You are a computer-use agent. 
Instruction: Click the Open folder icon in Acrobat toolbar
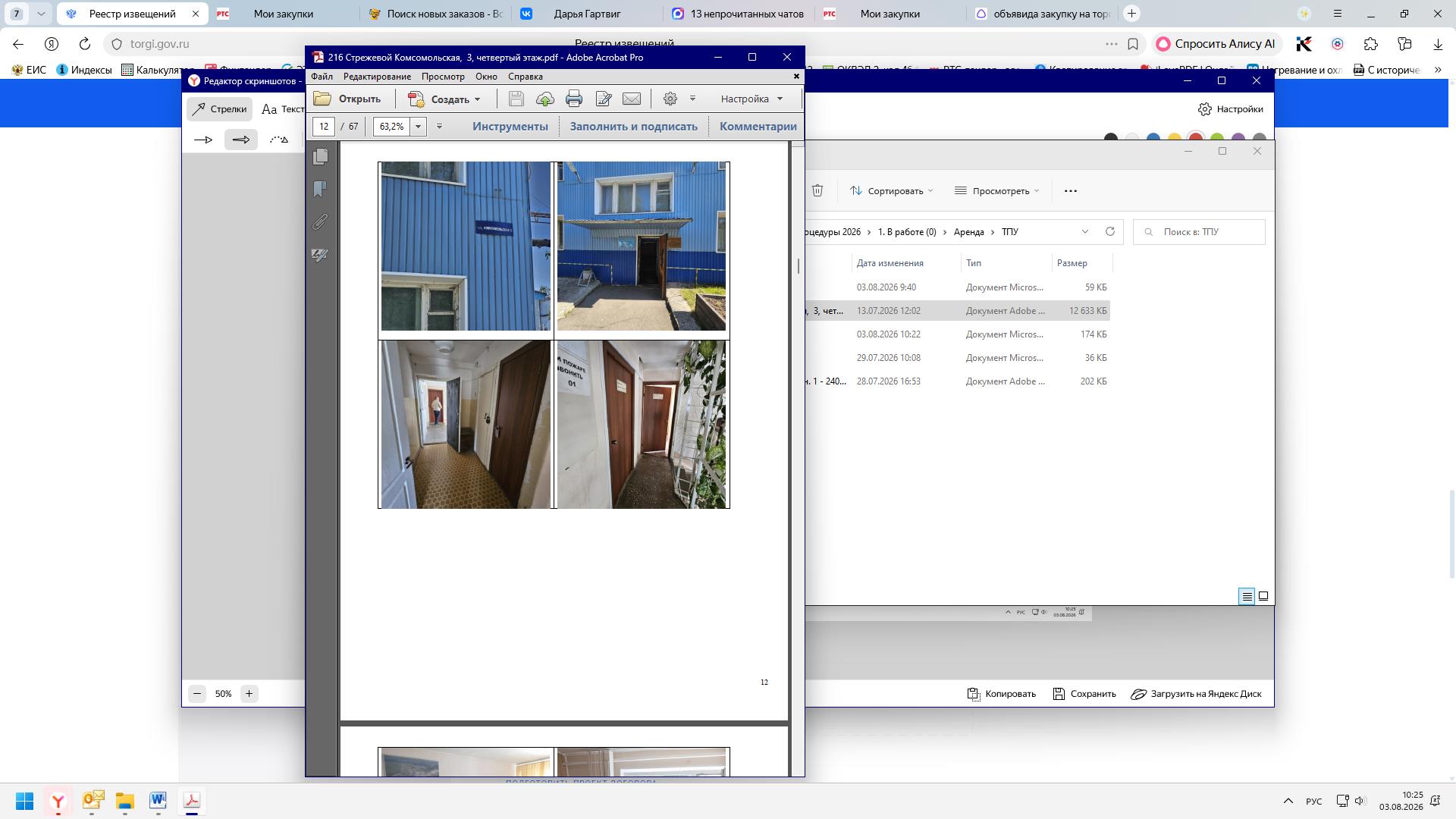tap(322, 99)
